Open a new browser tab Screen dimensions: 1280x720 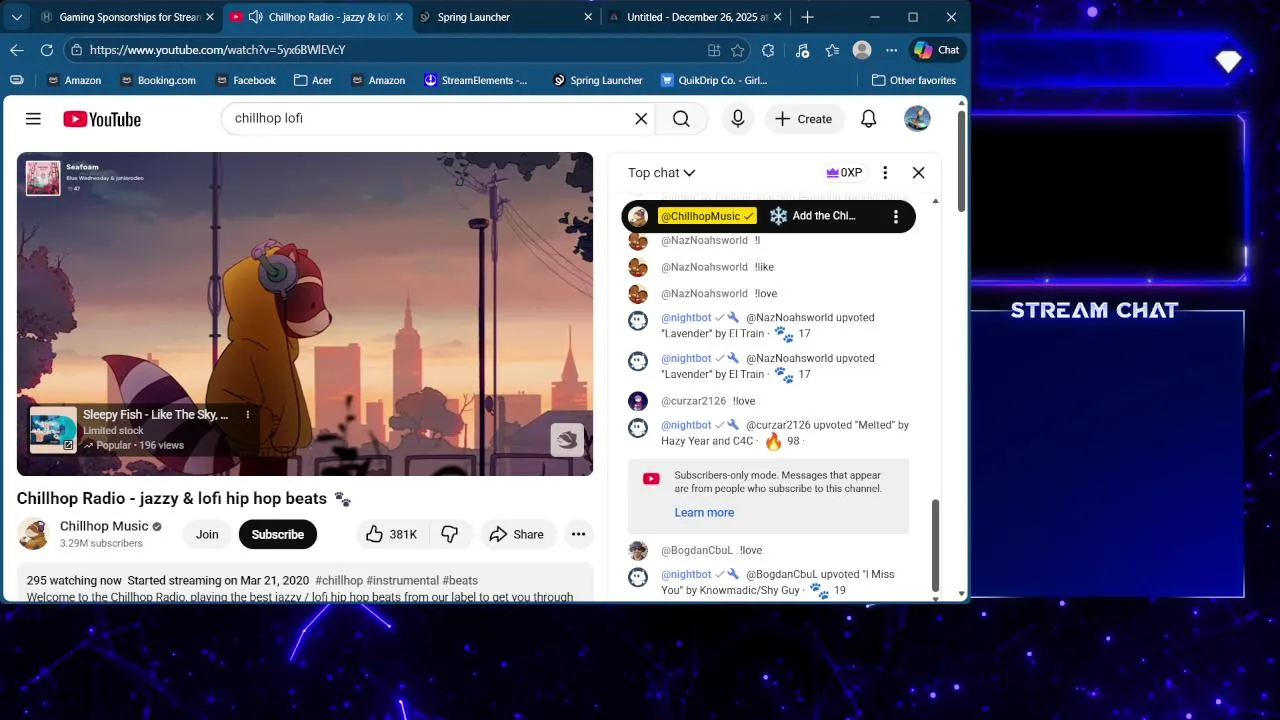pos(807,17)
